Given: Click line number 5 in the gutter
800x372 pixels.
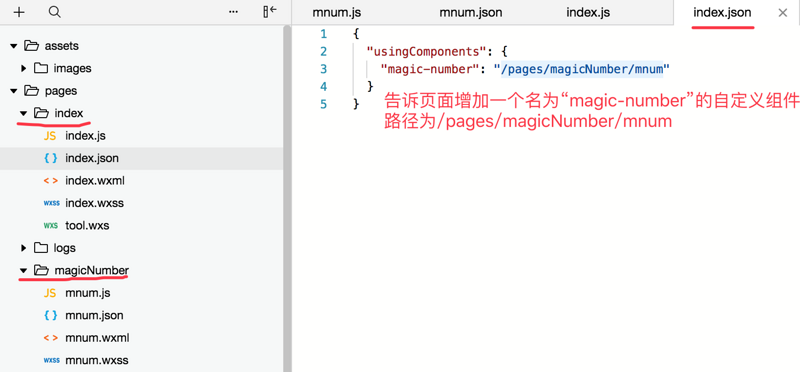Looking at the screenshot, I should coord(323,104).
